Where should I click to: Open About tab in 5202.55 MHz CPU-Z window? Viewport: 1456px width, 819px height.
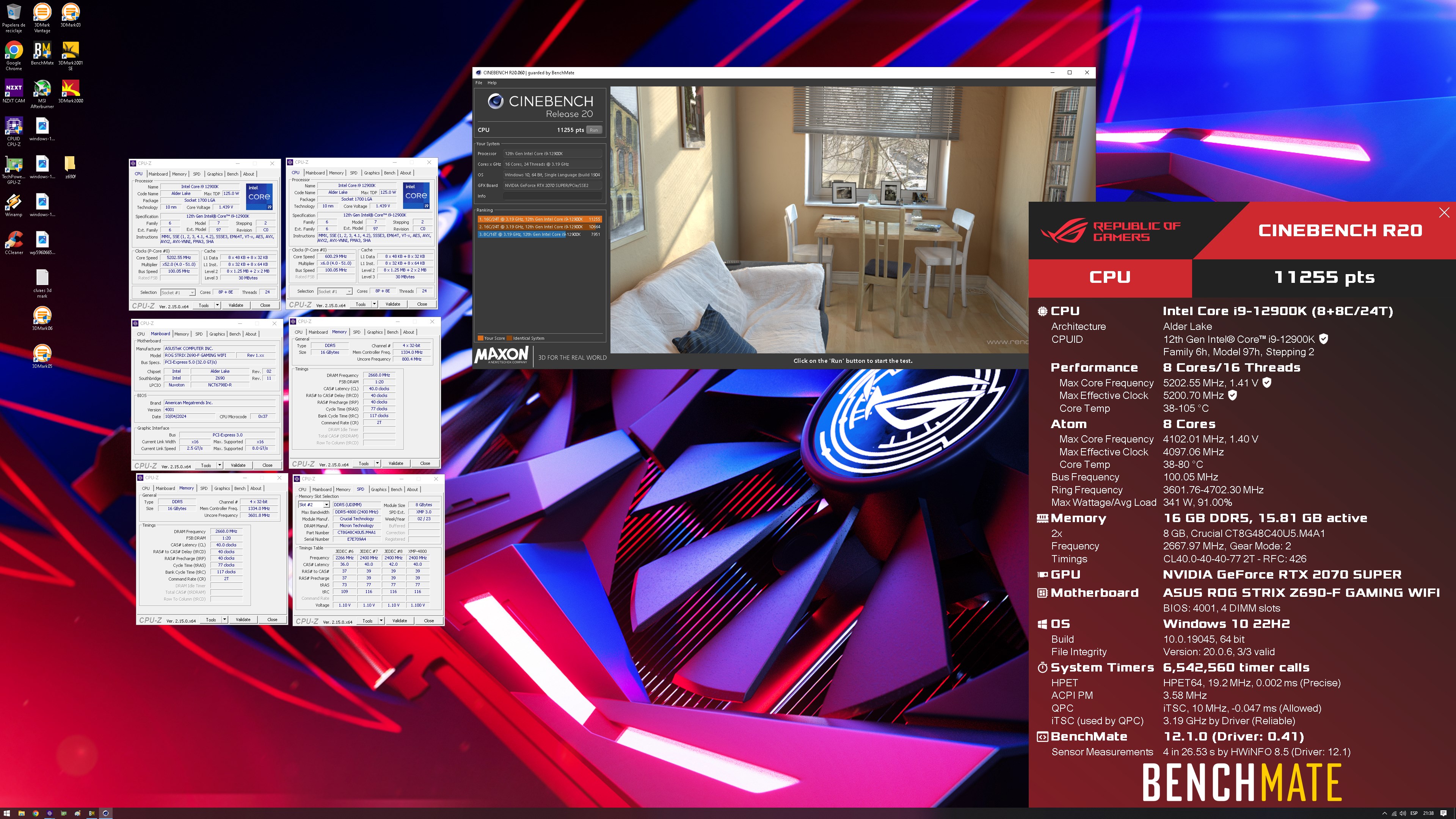coord(249,174)
